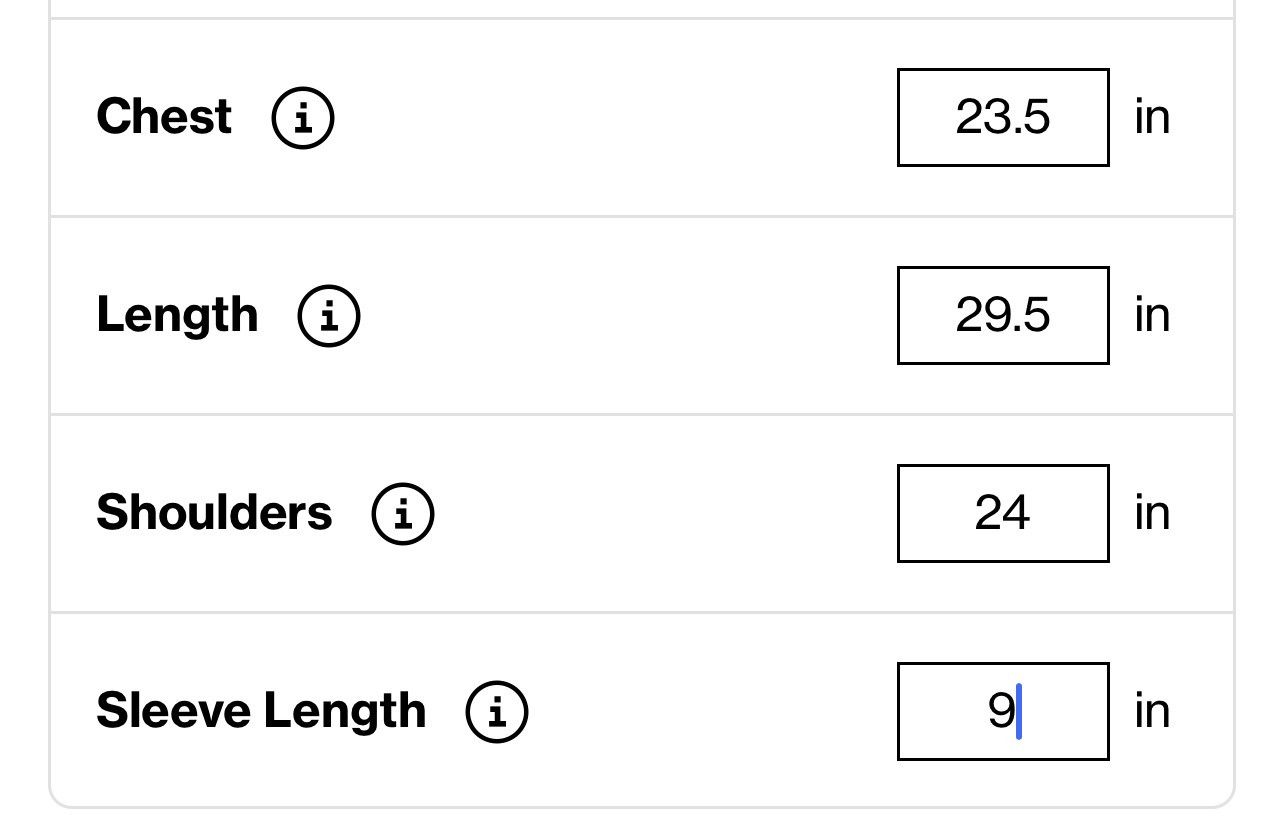The width and height of the screenshot is (1284, 821).
Task: Click the Chest label text
Action: (x=164, y=116)
